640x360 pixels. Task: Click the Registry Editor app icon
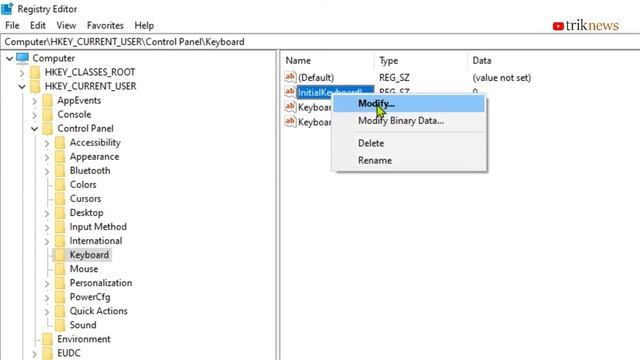pyautogui.click(x=7, y=8)
